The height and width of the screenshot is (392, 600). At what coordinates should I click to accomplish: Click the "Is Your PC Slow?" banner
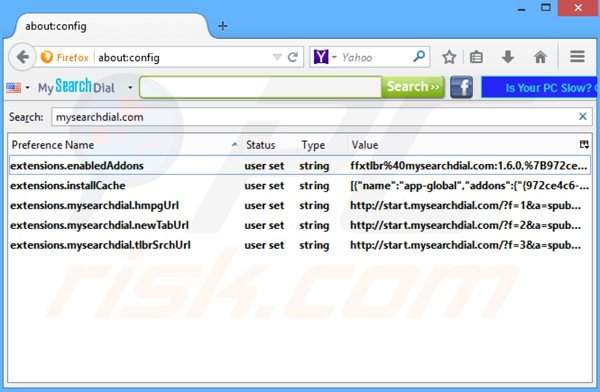539,87
